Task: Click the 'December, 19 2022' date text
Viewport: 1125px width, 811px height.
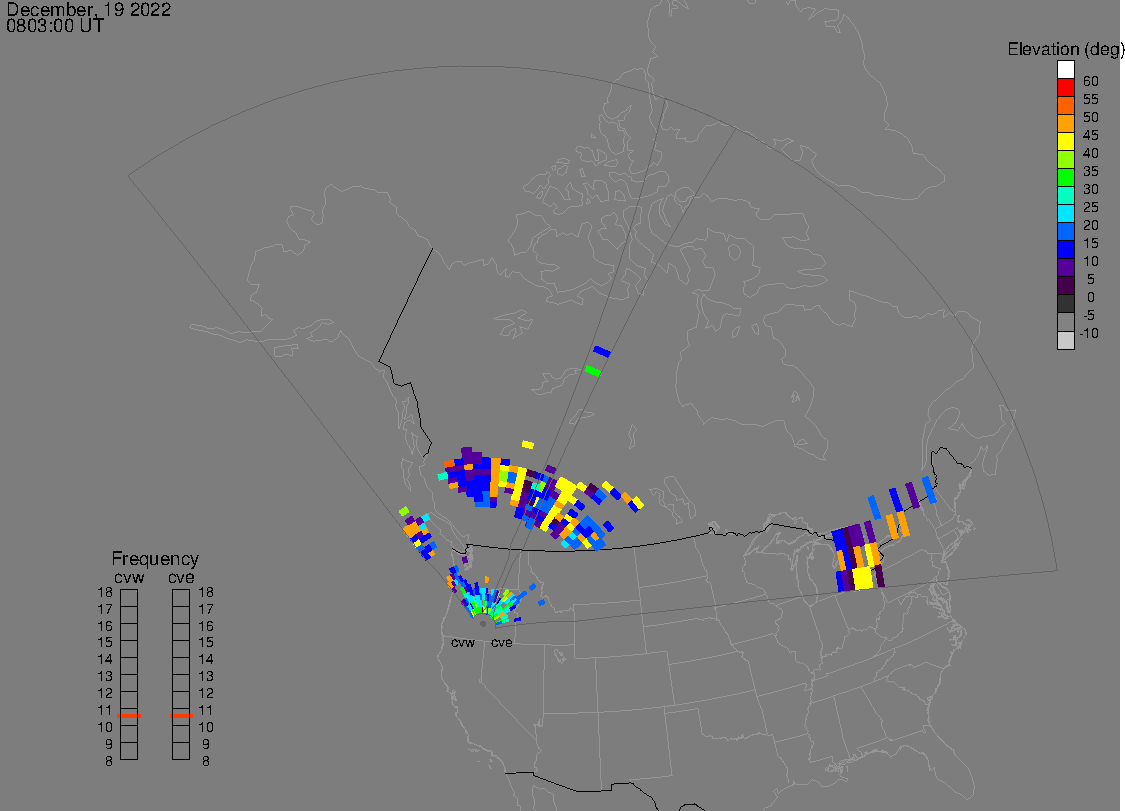Action: click(x=89, y=9)
